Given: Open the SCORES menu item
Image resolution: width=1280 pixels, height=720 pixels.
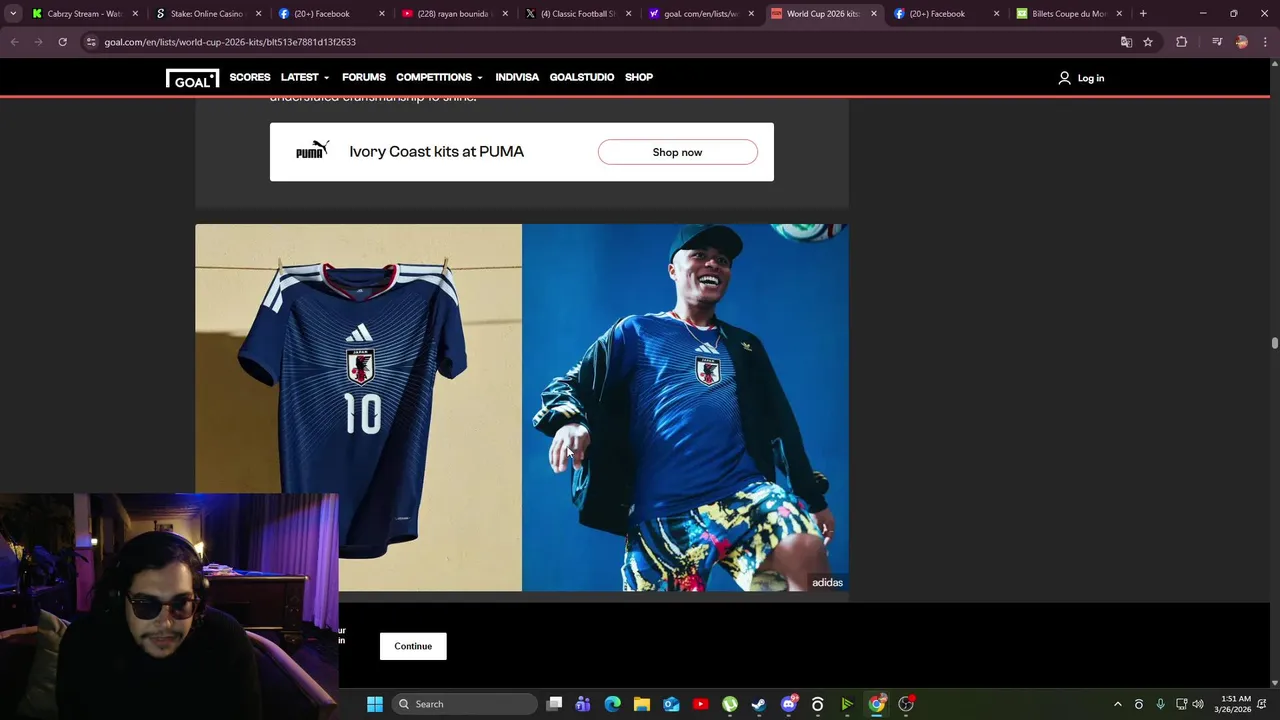Looking at the screenshot, I should point(250,77).
